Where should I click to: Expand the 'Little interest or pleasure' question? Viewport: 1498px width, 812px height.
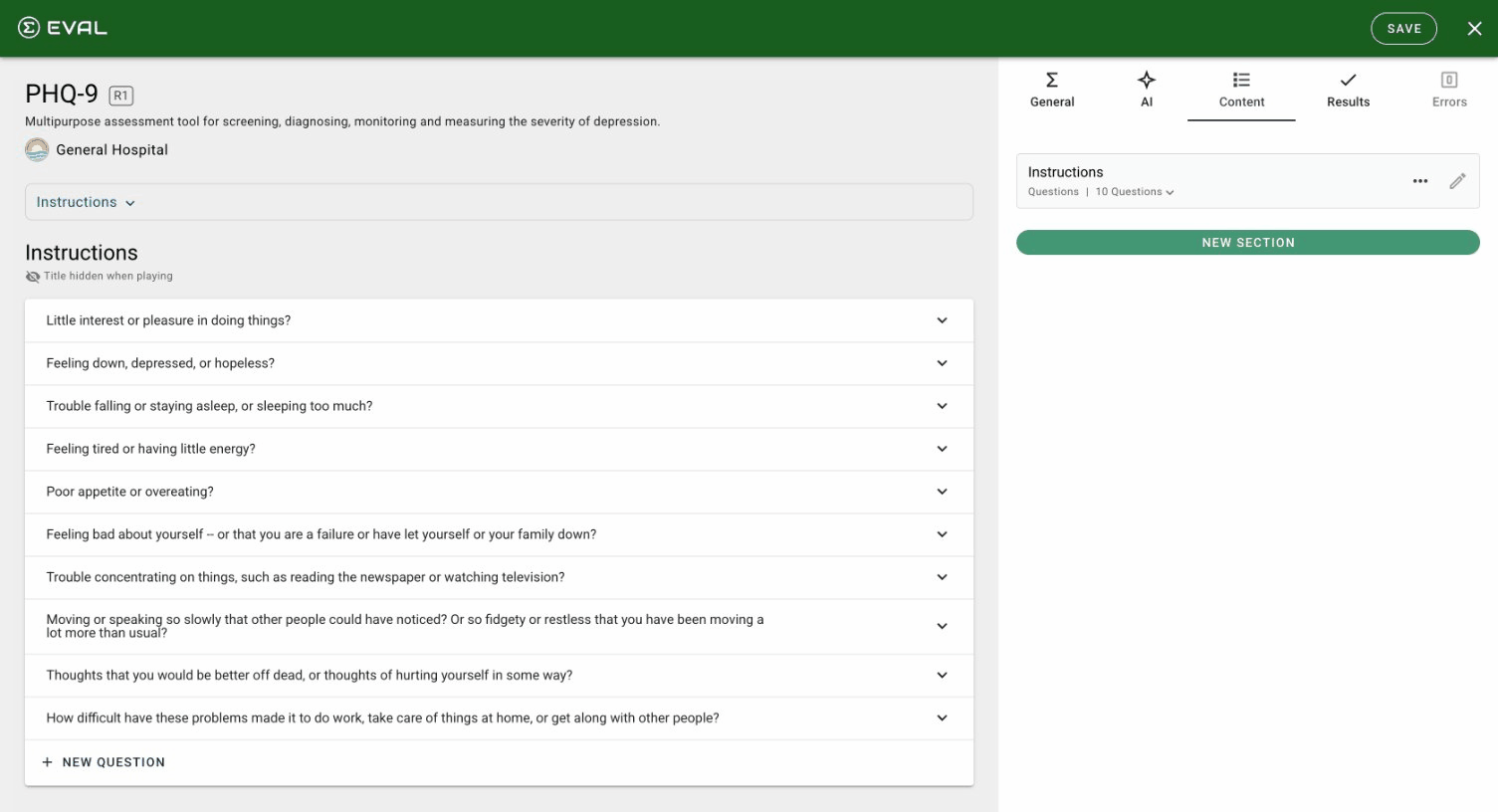tap(941, 319)
